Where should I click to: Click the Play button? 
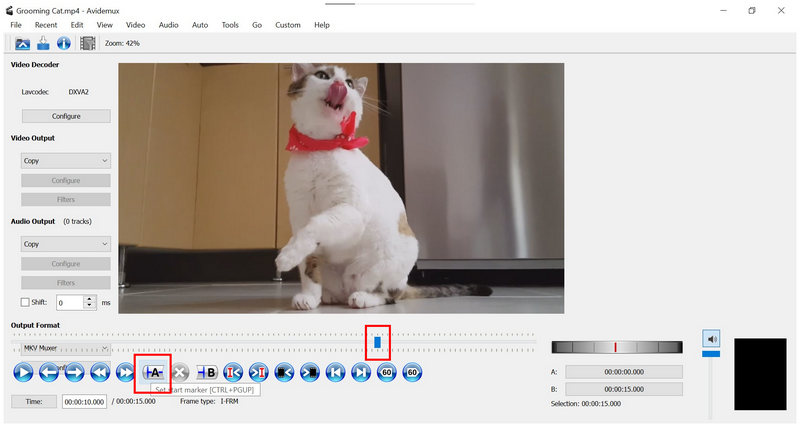23,372
